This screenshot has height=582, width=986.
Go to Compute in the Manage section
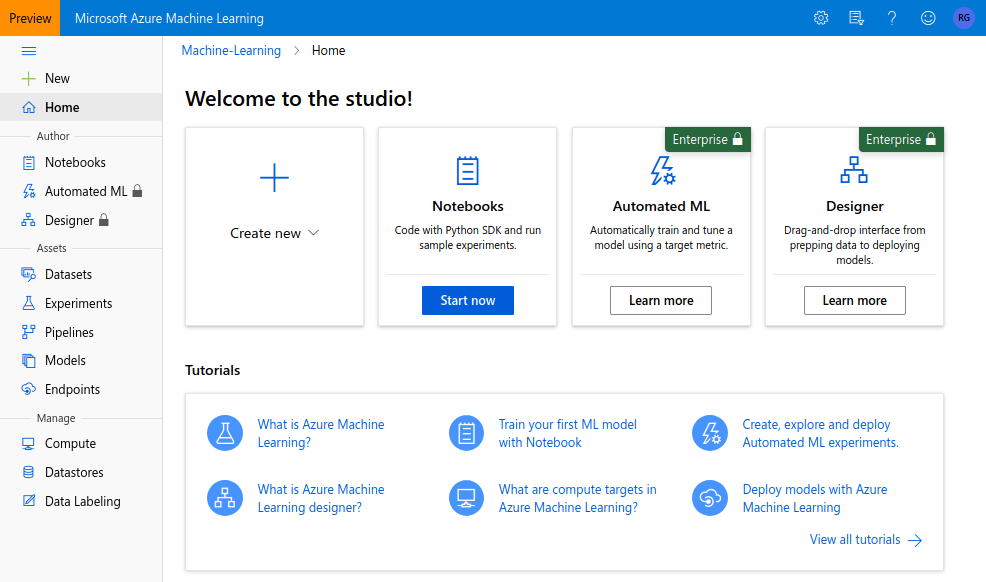70,443
